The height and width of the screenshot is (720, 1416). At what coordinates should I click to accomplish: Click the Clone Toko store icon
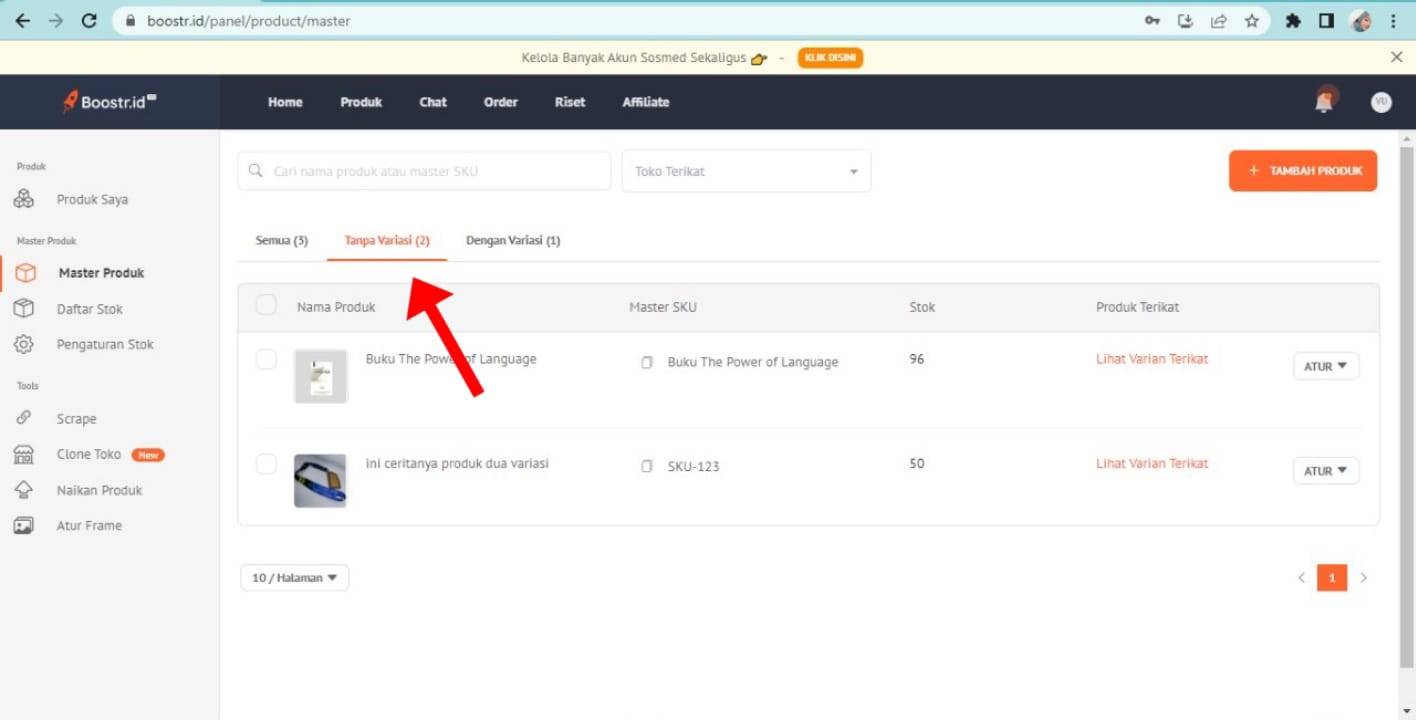[24, 454]
